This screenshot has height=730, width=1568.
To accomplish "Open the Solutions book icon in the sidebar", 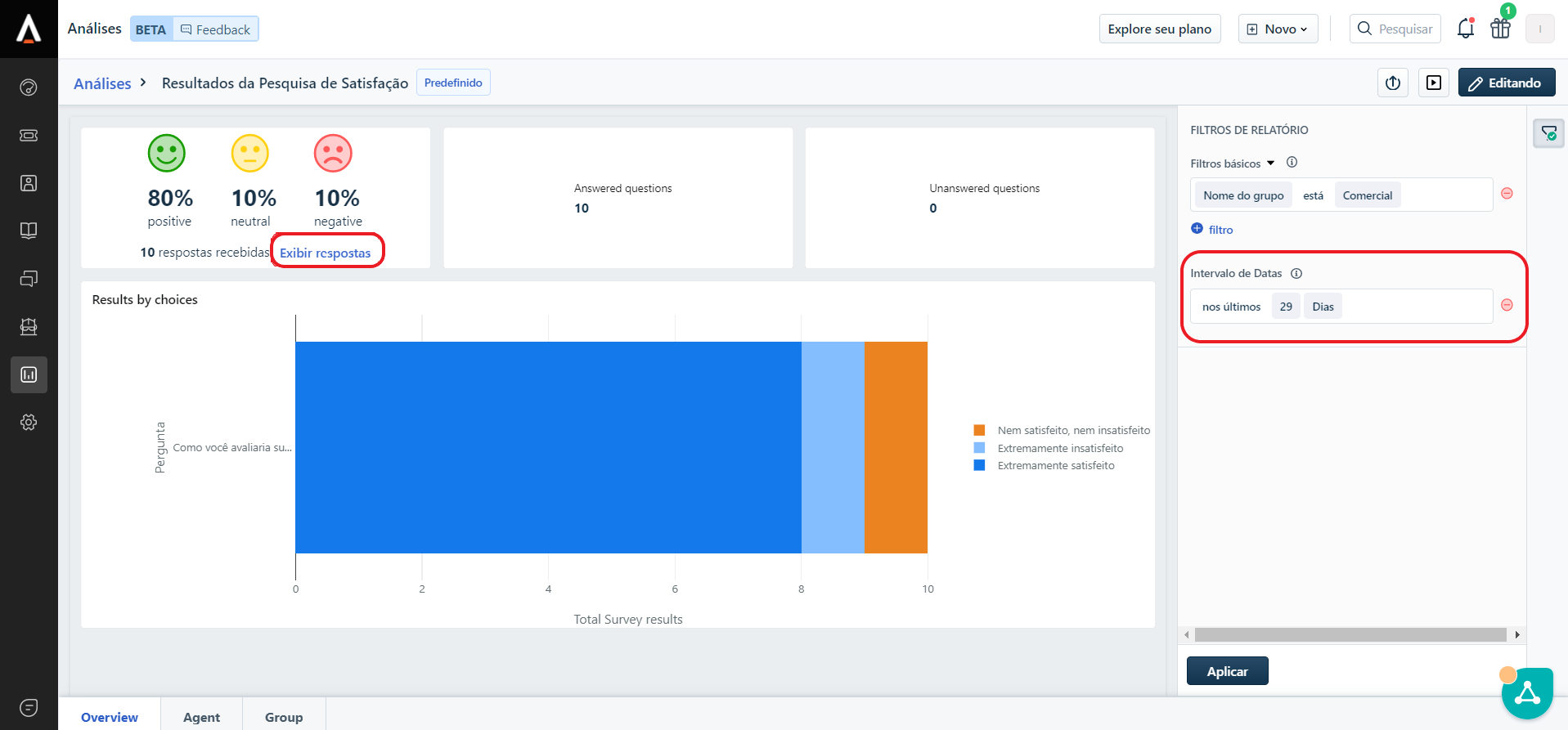I will (x=29, y=231).
